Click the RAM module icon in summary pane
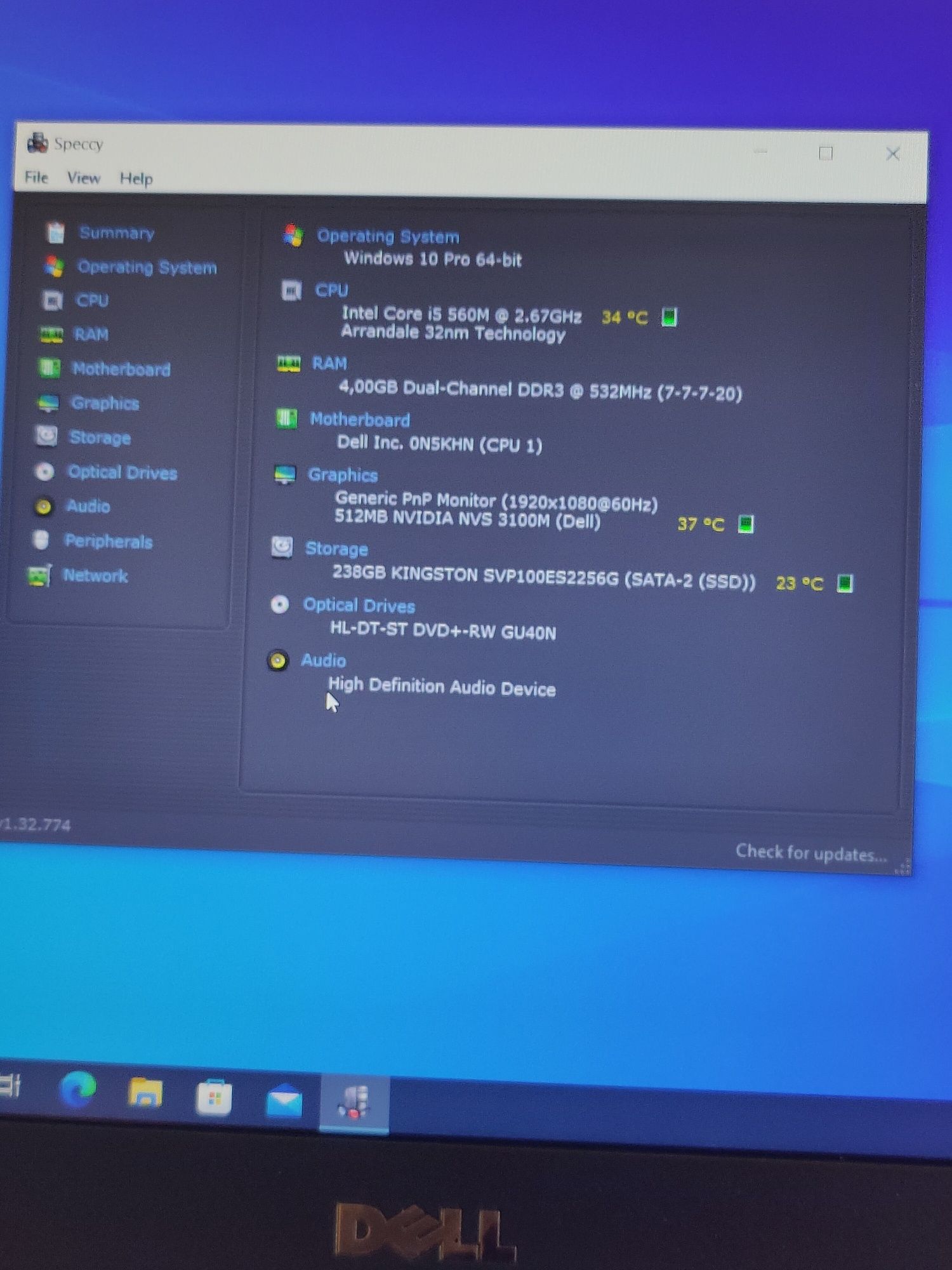This screenshot has height=1270, width=952. click(289, 363)
